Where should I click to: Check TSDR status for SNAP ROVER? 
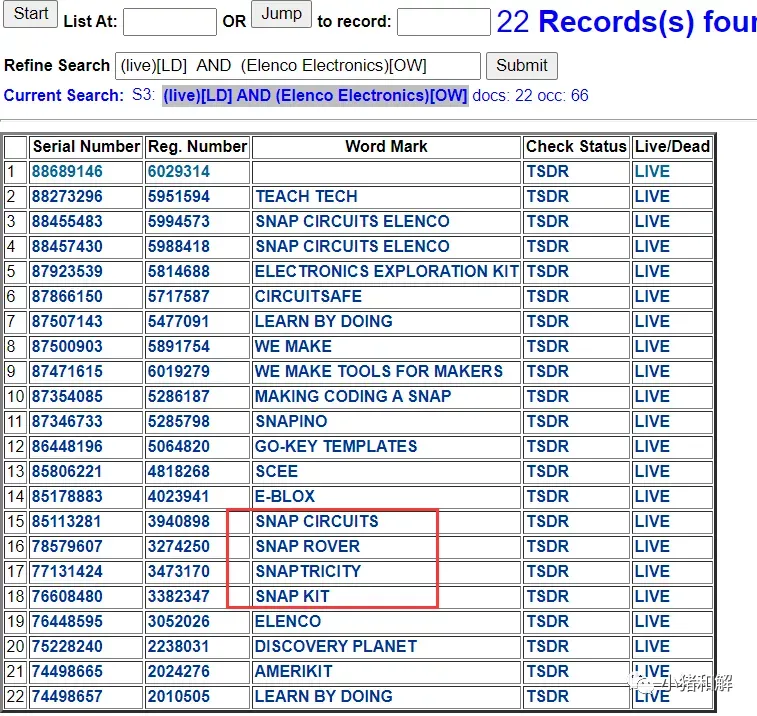pos(547,547)
